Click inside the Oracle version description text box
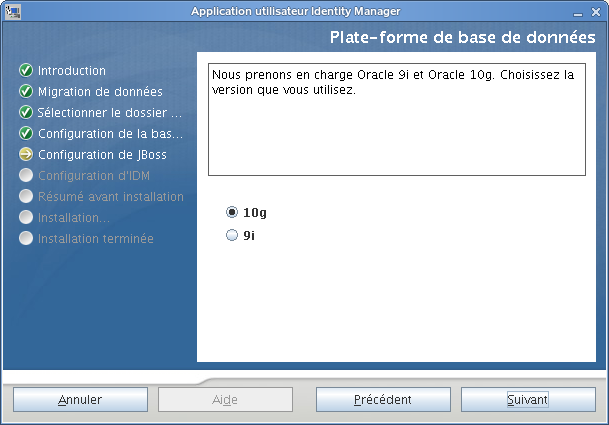The width and height of the screenshot is (609, 425). (x=396, y=120)
